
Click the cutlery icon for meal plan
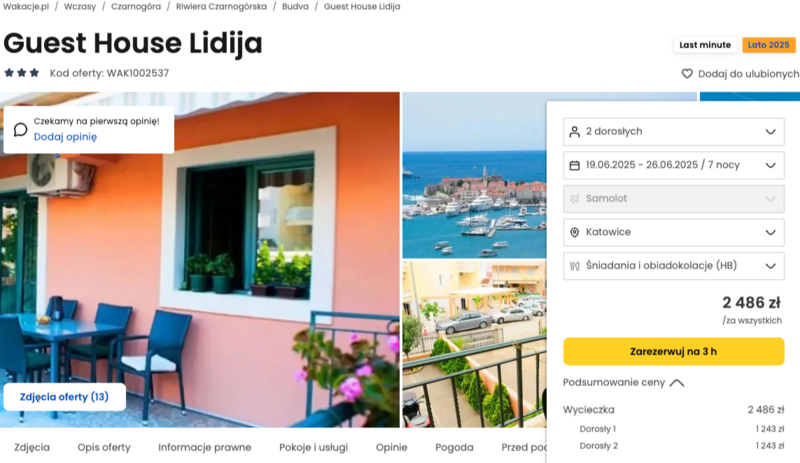(x=574, y=266)
